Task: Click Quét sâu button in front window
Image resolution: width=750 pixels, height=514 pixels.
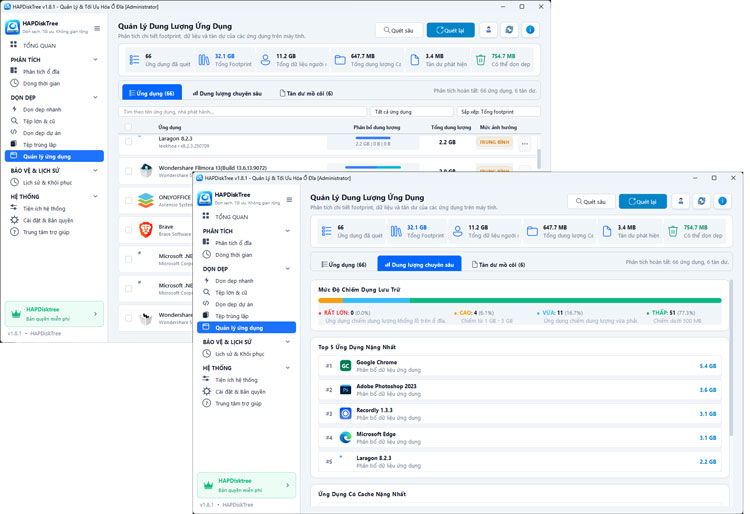Action: point(591,201)
